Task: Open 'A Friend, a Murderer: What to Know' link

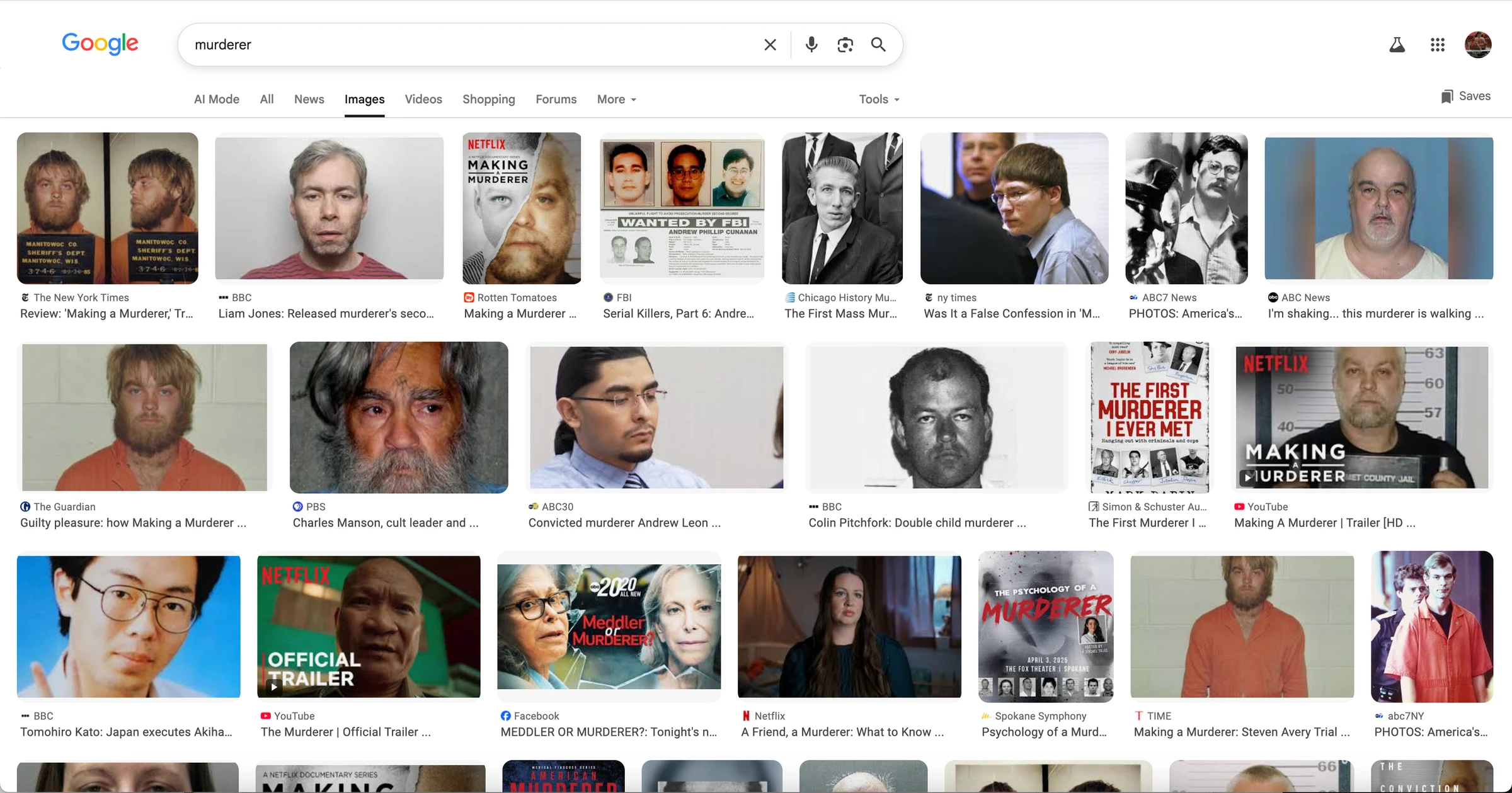Action: (842, 732)
